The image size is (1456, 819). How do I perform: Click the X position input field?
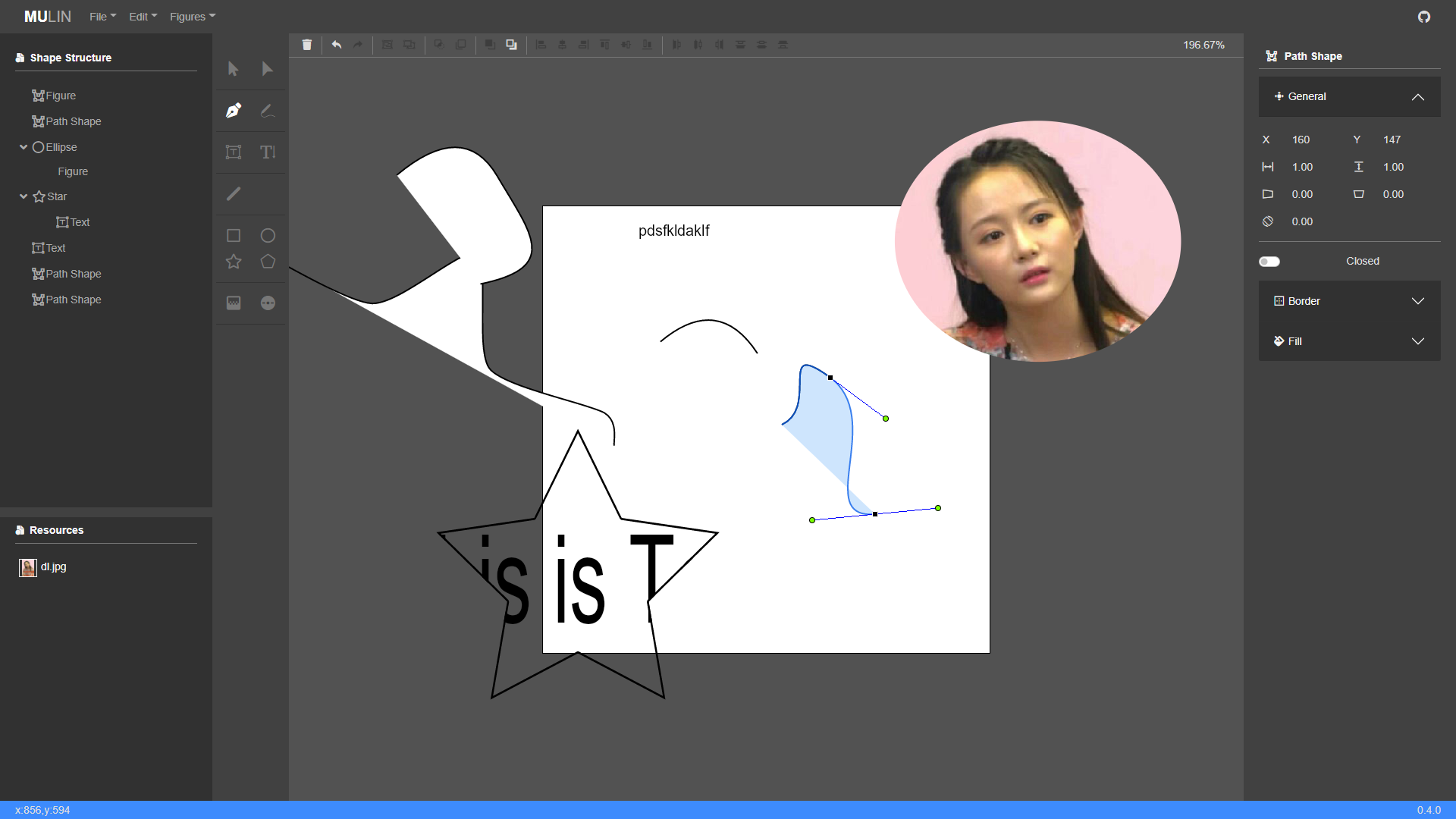tap(1312, 140)
